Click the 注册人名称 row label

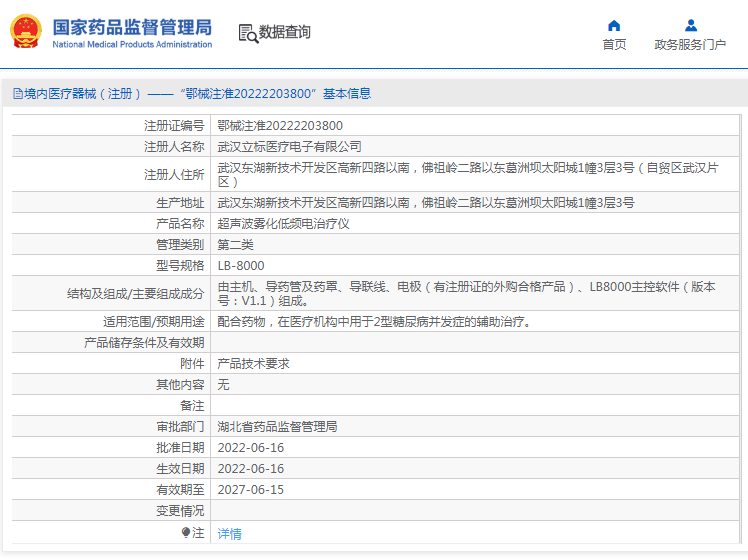174,146
